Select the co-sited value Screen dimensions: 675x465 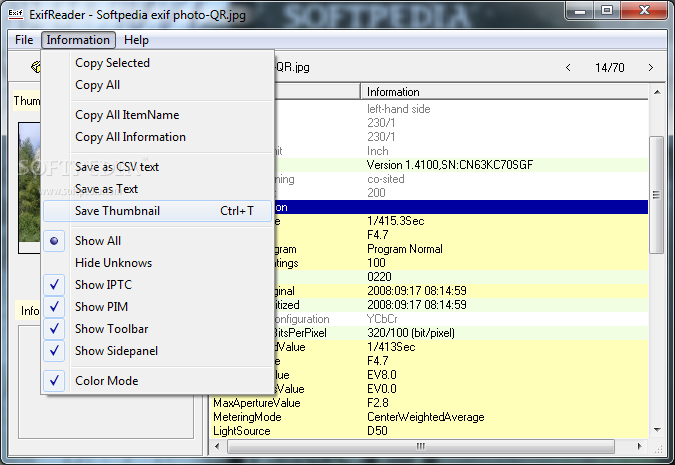pyautogui.click(x=386, y=179)
